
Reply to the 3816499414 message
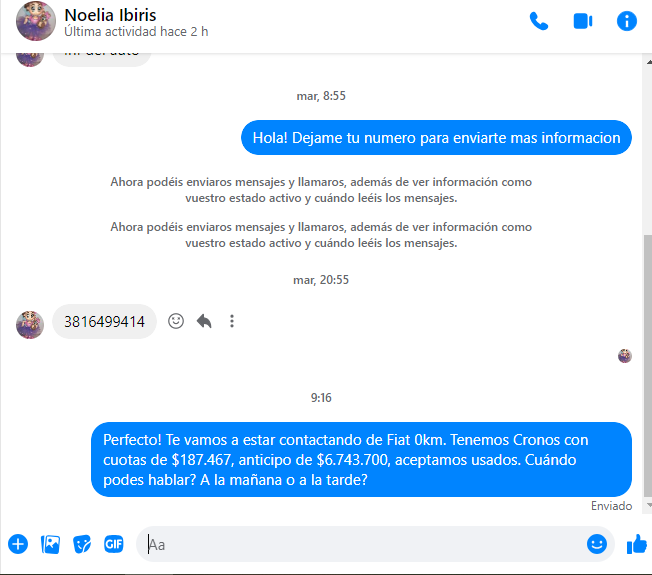(x=204, y=321)
